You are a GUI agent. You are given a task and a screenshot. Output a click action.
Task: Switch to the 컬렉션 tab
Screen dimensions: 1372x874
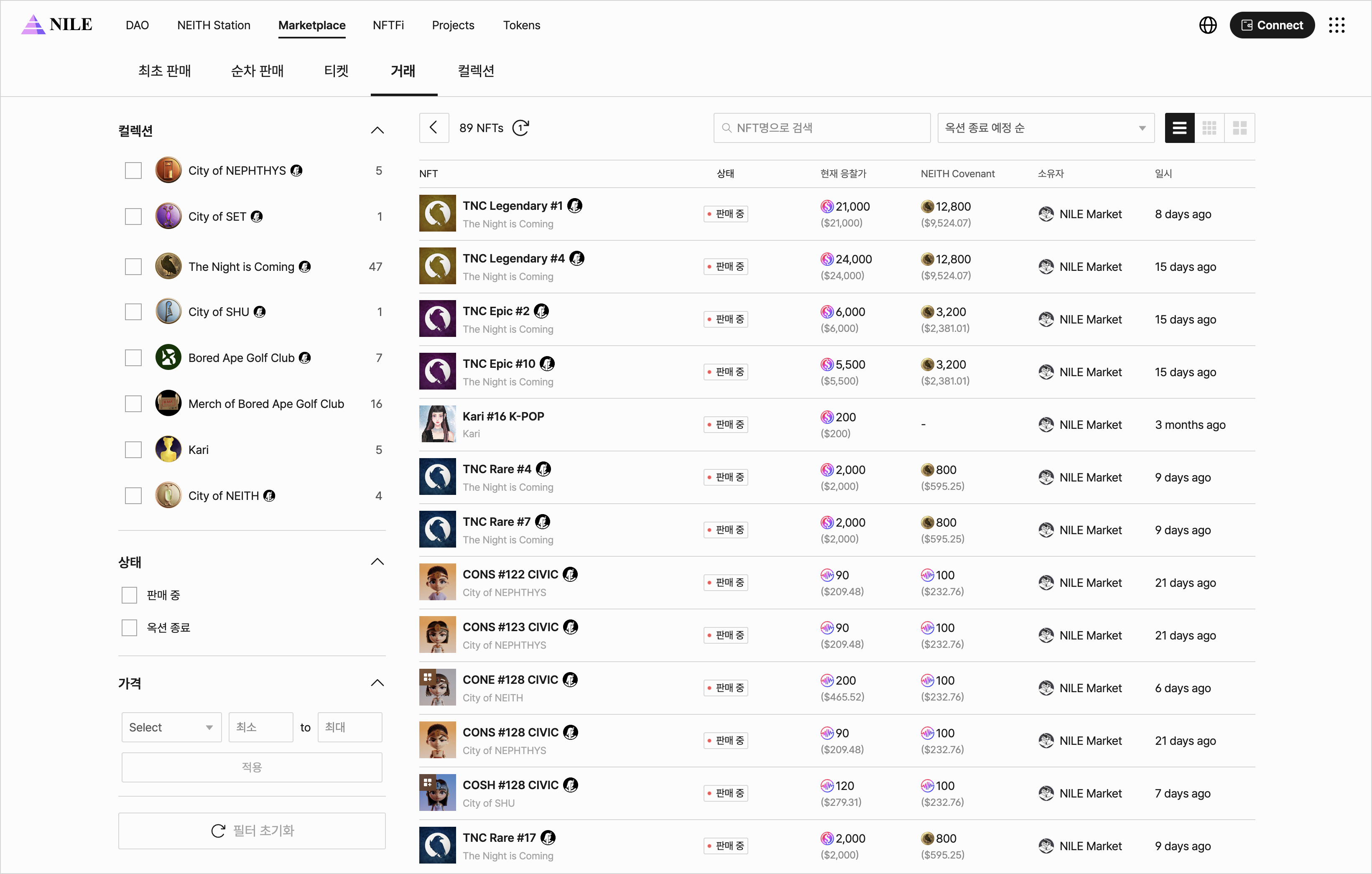point(476,71)
